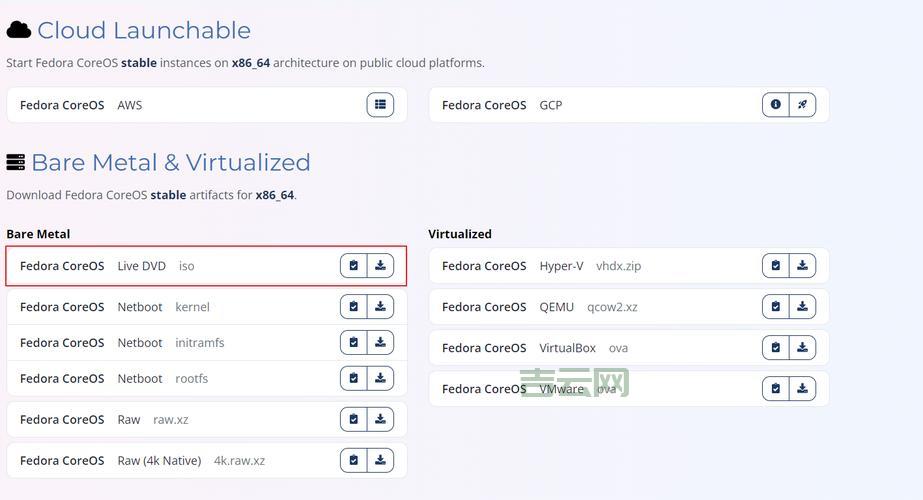923x500 pixels.
Task: Download the Hyper-V vhdx.zip image
Action: (x=802, y=266)
